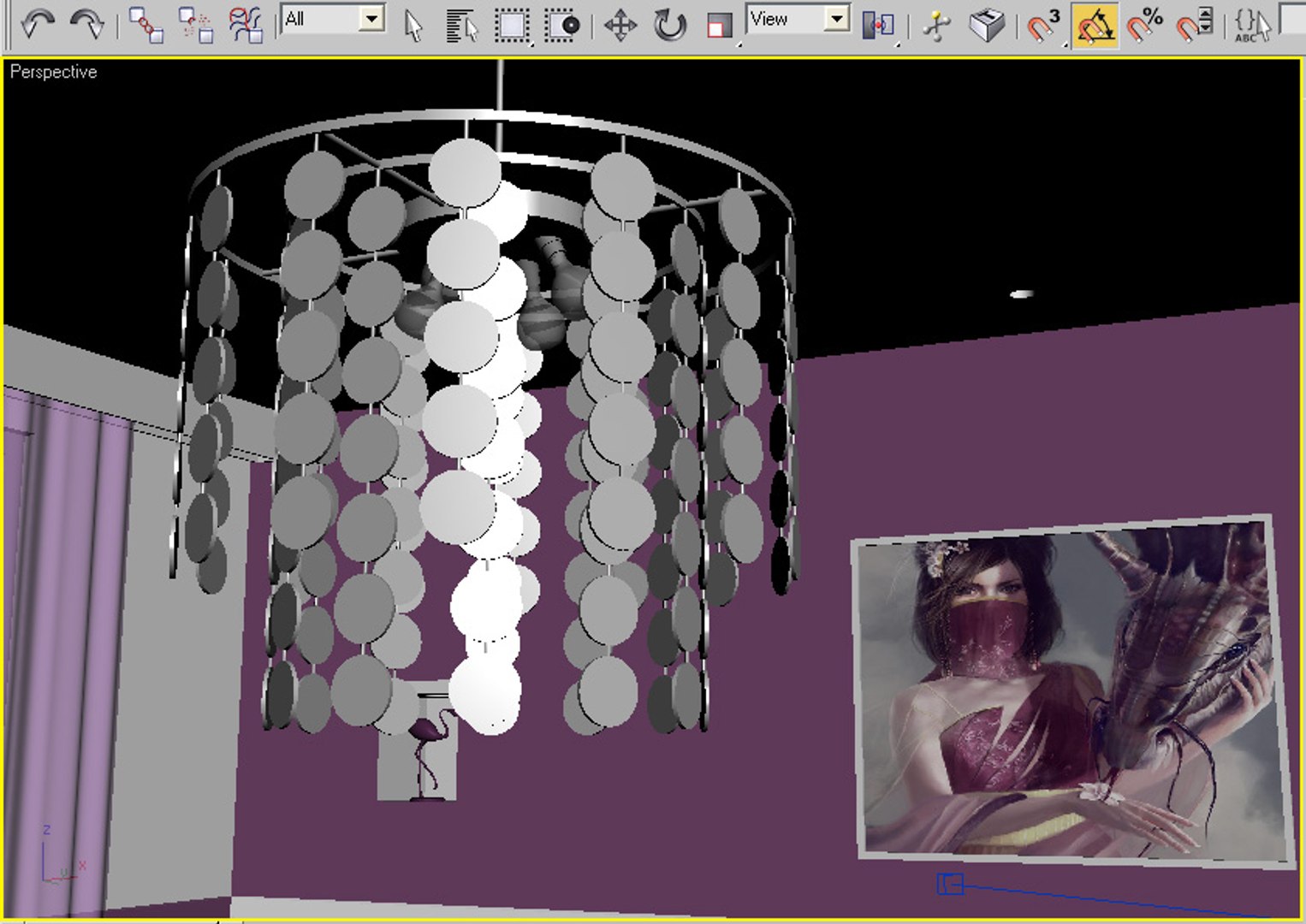Toggle Window/Crossing selection mode
The height and width of the screenshot is (924, 1306).
click(561, 24)
